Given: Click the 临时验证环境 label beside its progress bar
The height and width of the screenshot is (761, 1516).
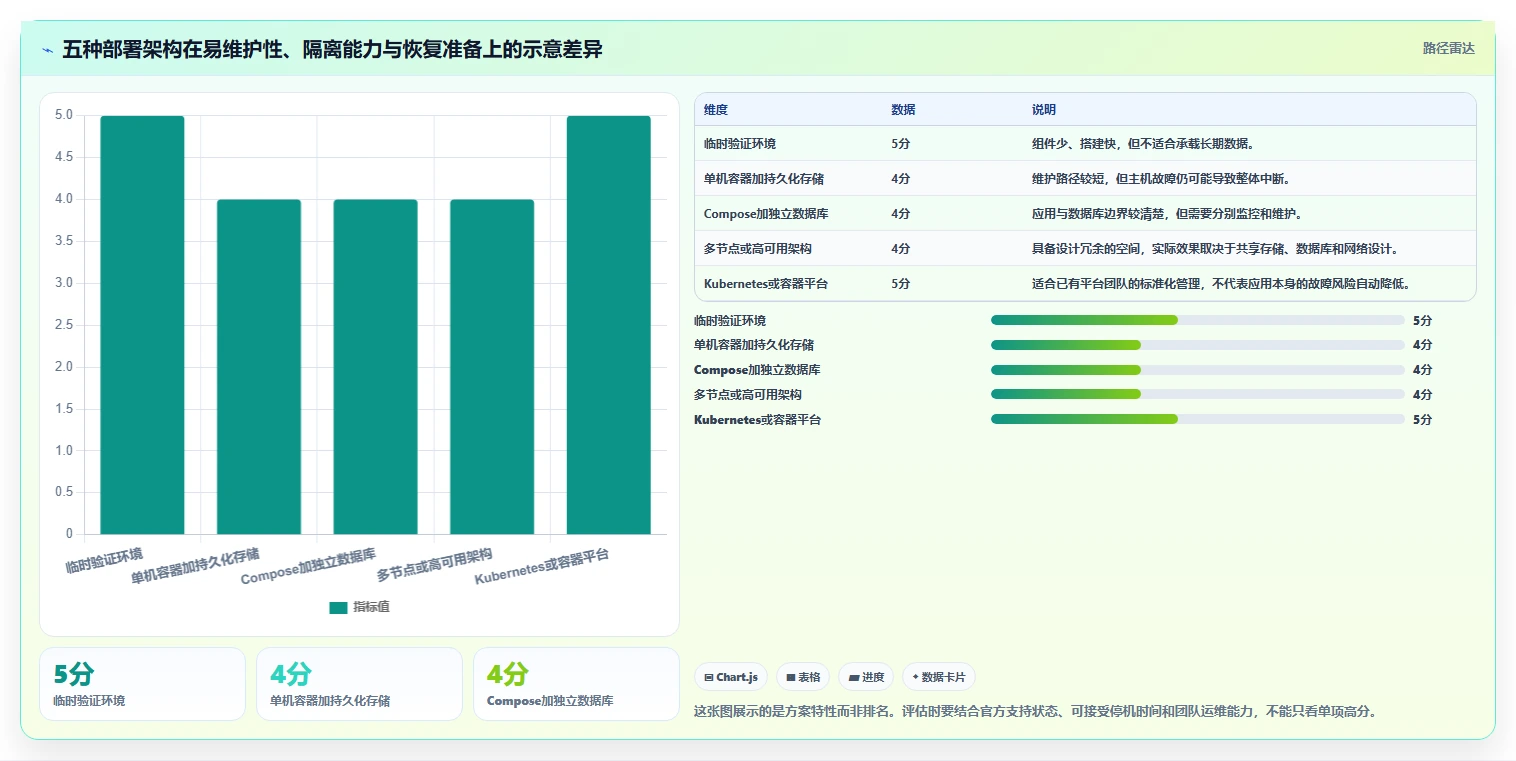Looking at the screenshot, I should [730, 321].
